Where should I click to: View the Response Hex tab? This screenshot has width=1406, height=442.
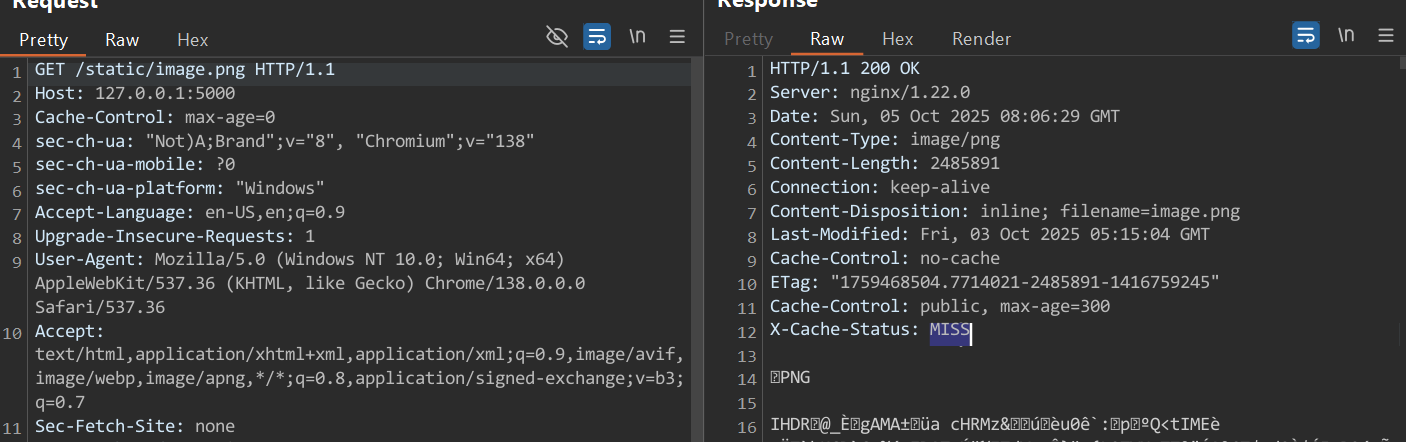tap(897, 39)
